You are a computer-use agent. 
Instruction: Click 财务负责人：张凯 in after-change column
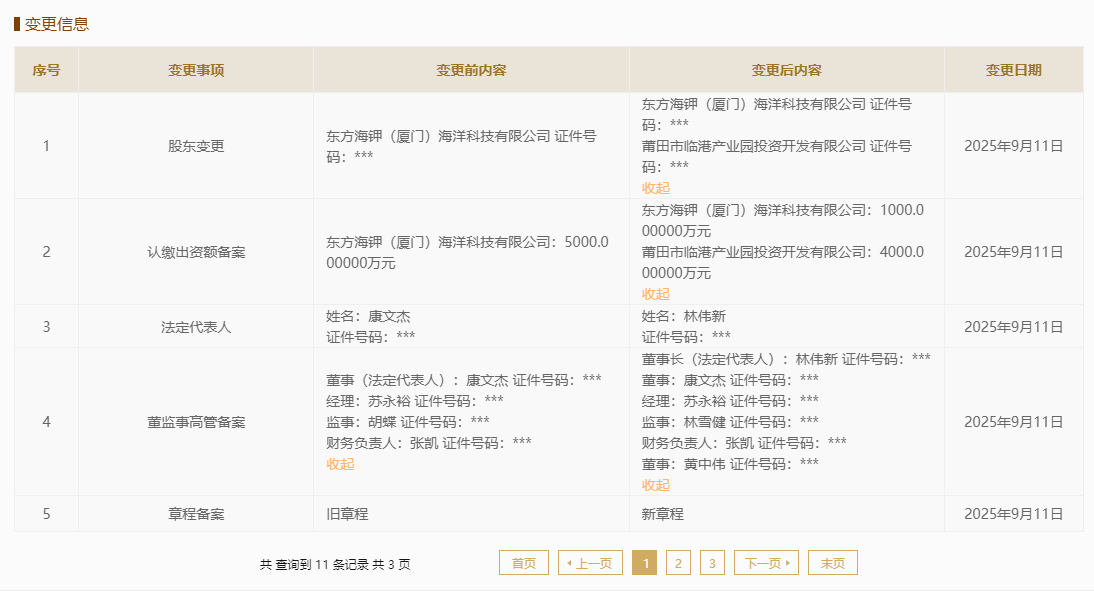coord(744,442)
